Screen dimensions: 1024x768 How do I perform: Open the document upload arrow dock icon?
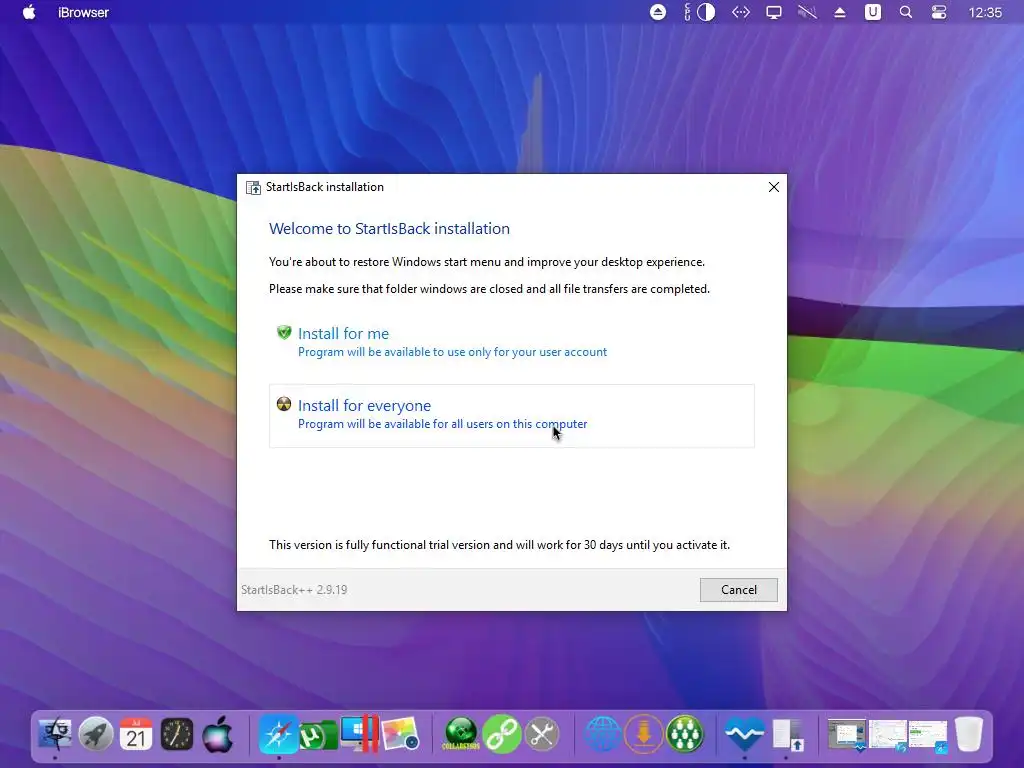point(787,734)
